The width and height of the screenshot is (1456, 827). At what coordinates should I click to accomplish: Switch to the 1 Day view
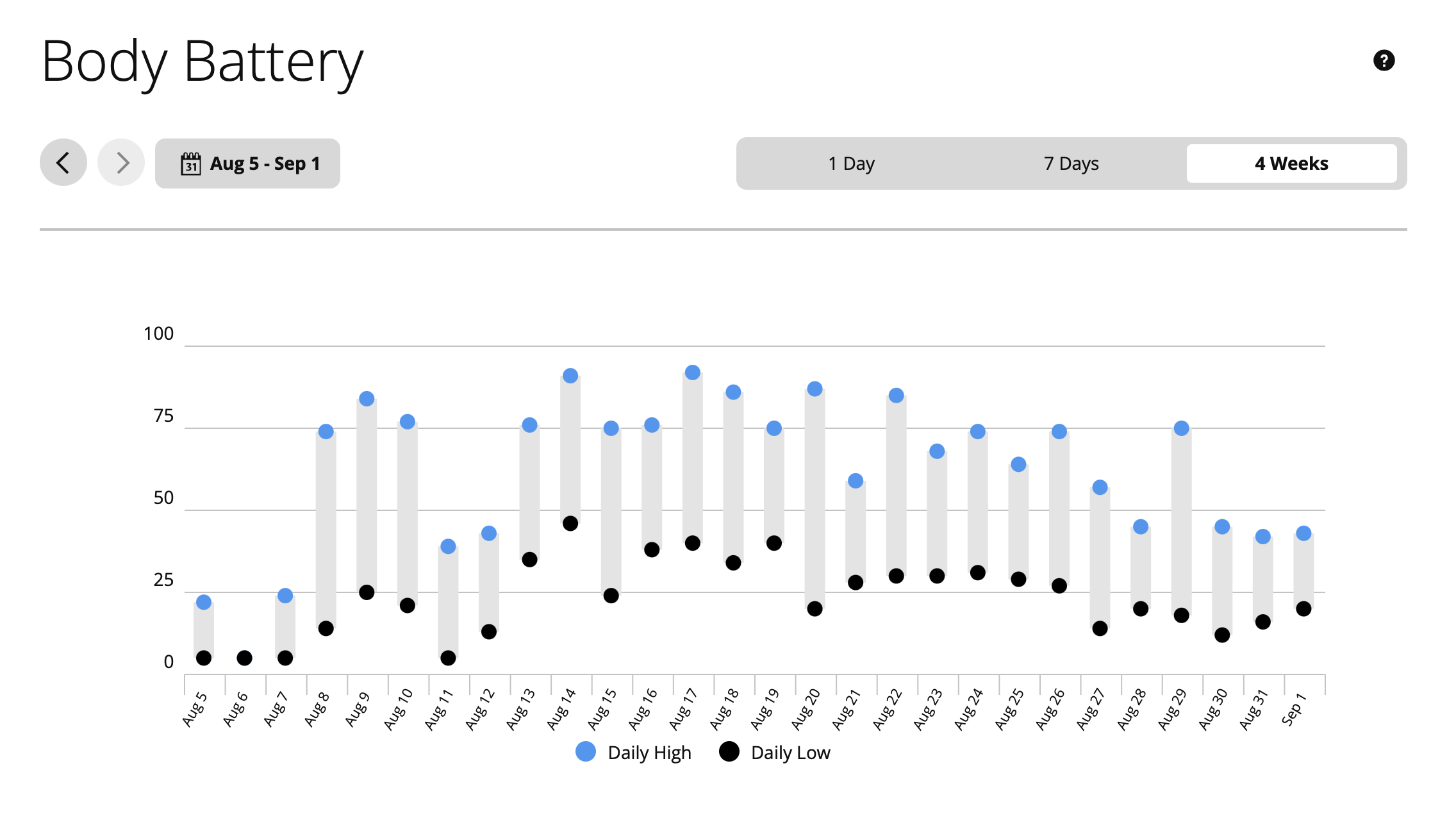tap(851, 163)
